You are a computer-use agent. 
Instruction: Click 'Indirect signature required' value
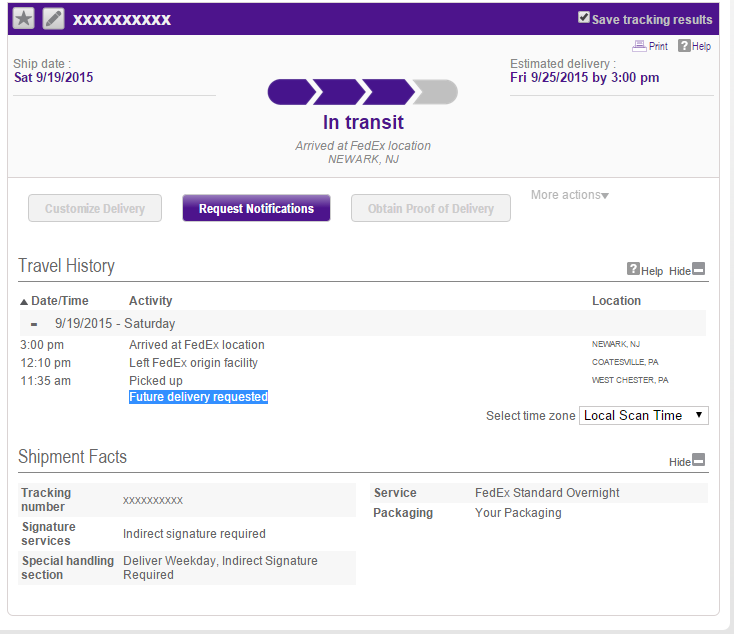194,534
